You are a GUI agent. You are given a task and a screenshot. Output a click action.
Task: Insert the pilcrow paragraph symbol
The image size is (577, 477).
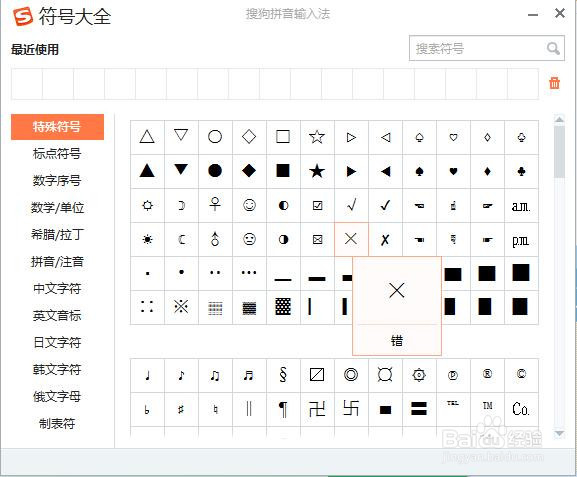(x=283, y=409)
